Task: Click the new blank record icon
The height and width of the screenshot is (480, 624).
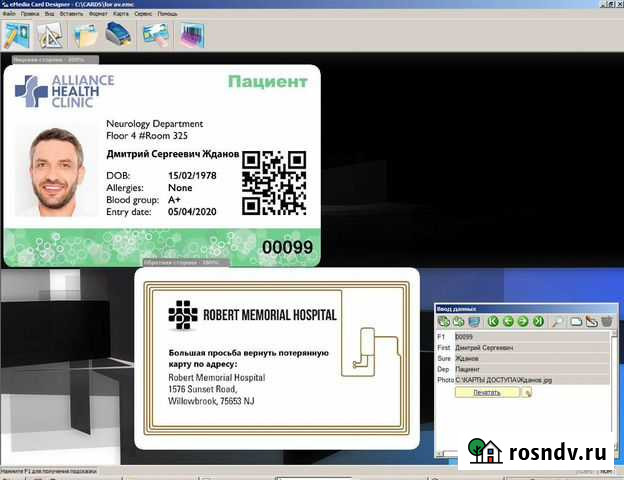Action: coord(576,321)
